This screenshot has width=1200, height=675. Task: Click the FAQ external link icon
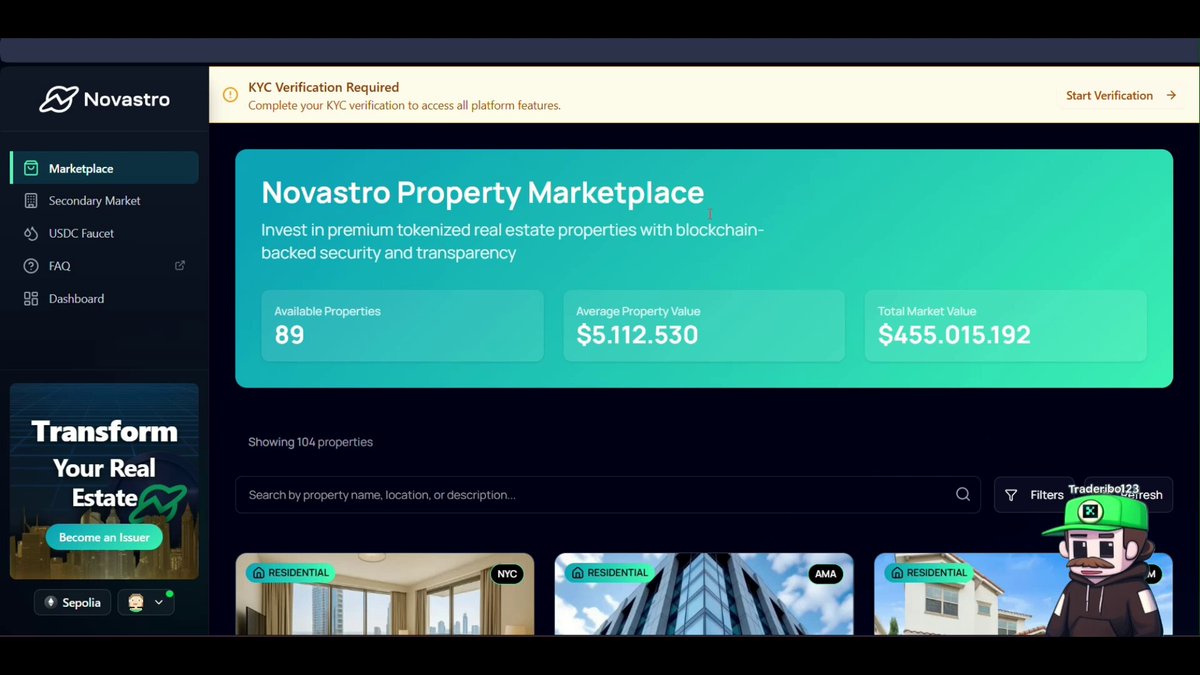click(x=180, y=265)
